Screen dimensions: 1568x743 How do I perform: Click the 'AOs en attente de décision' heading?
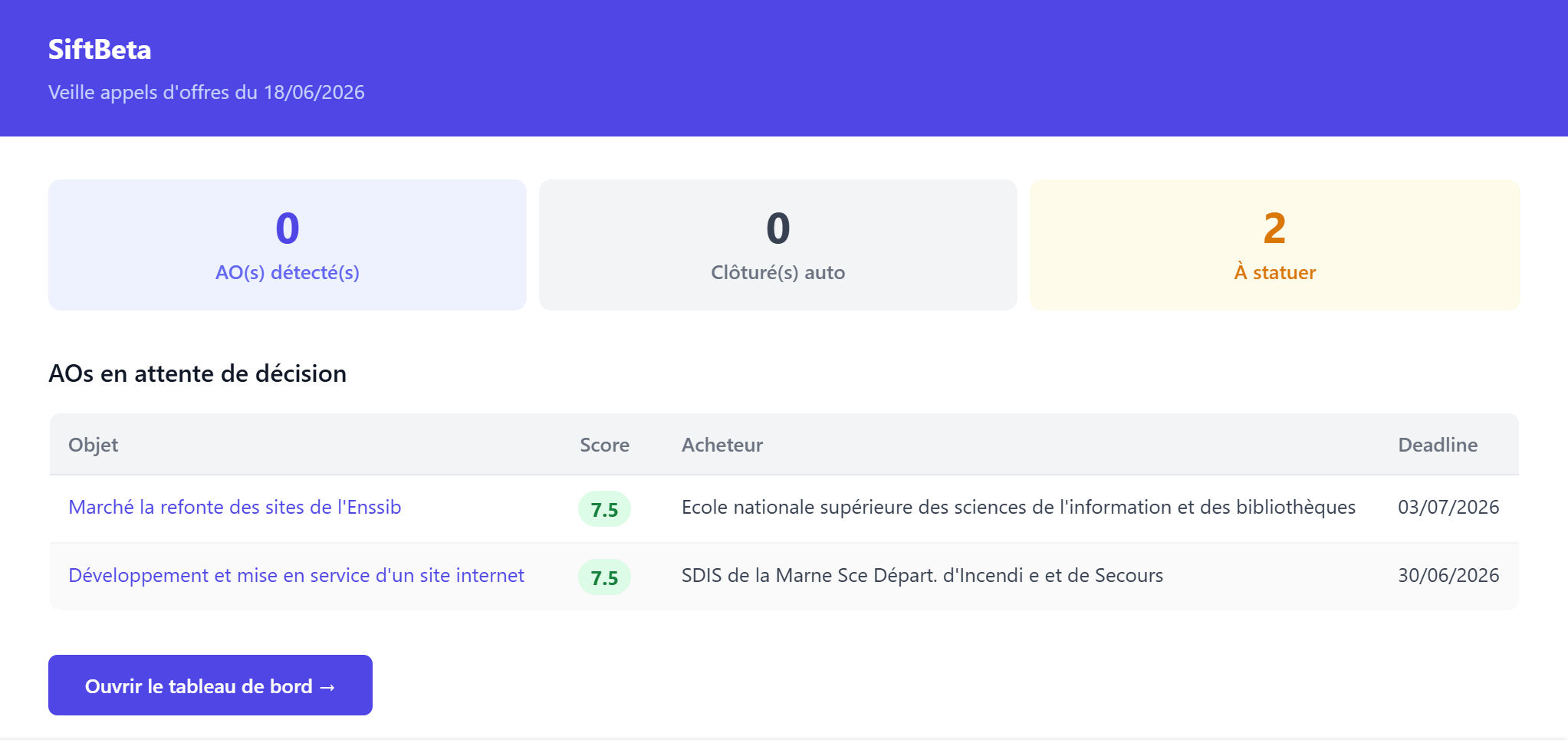(x=198, y=373)
